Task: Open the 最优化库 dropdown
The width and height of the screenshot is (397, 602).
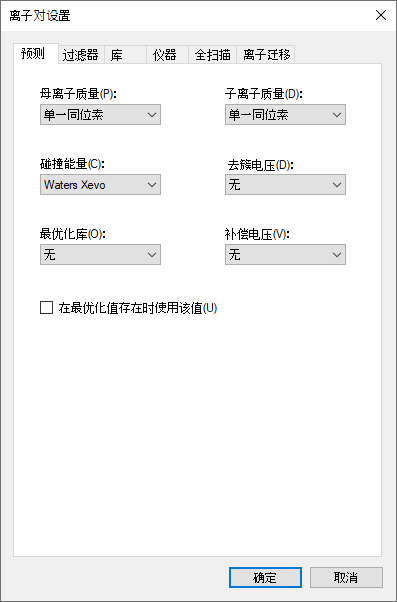Action: coord(100,255)
